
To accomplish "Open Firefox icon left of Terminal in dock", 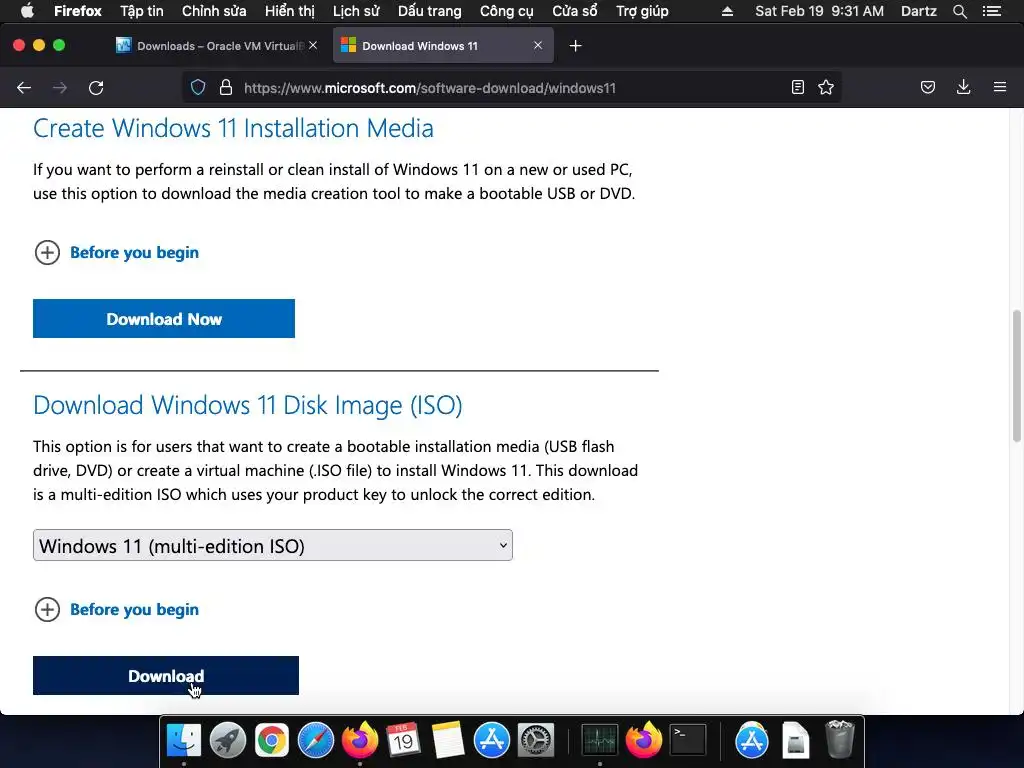I will 643,741.
